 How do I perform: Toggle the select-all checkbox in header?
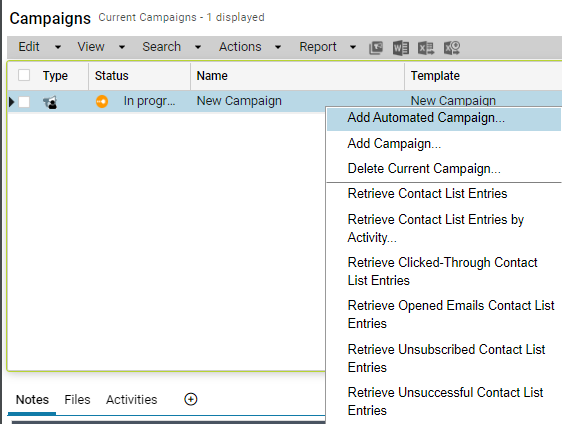[24, 75]
